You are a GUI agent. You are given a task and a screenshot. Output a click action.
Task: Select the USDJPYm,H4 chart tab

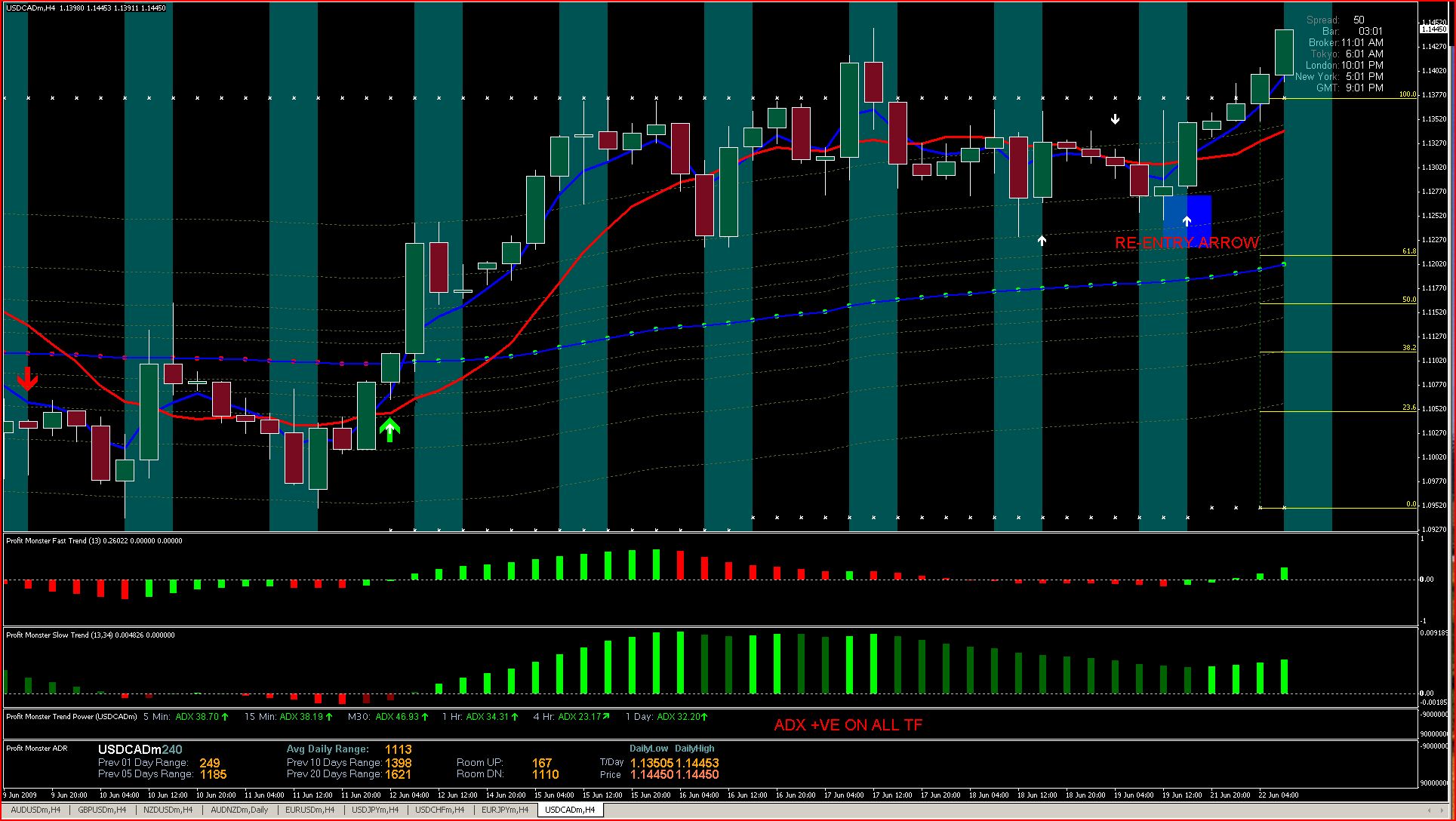(375, 810)
